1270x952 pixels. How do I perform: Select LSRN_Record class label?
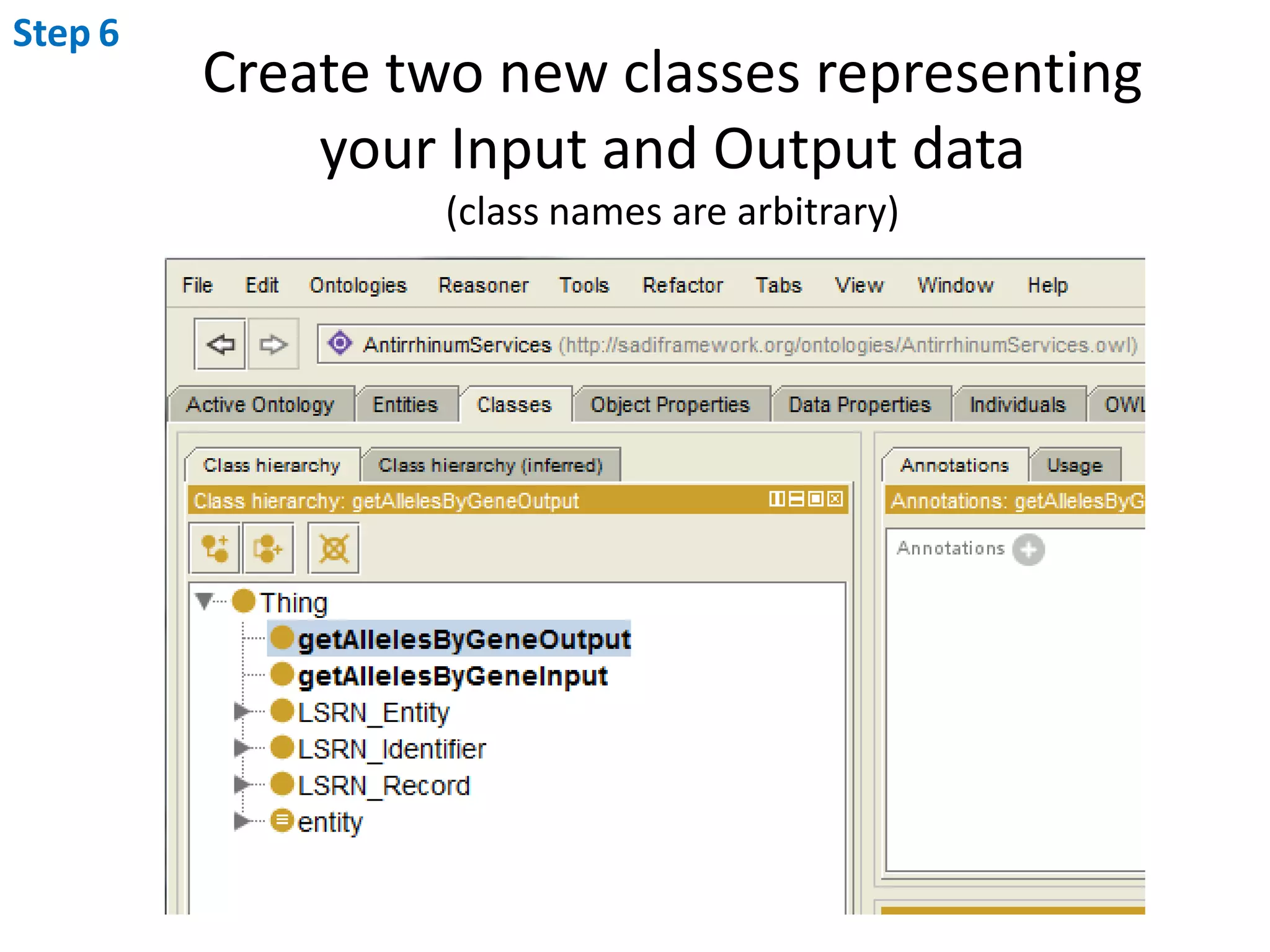tap(384, 785)
